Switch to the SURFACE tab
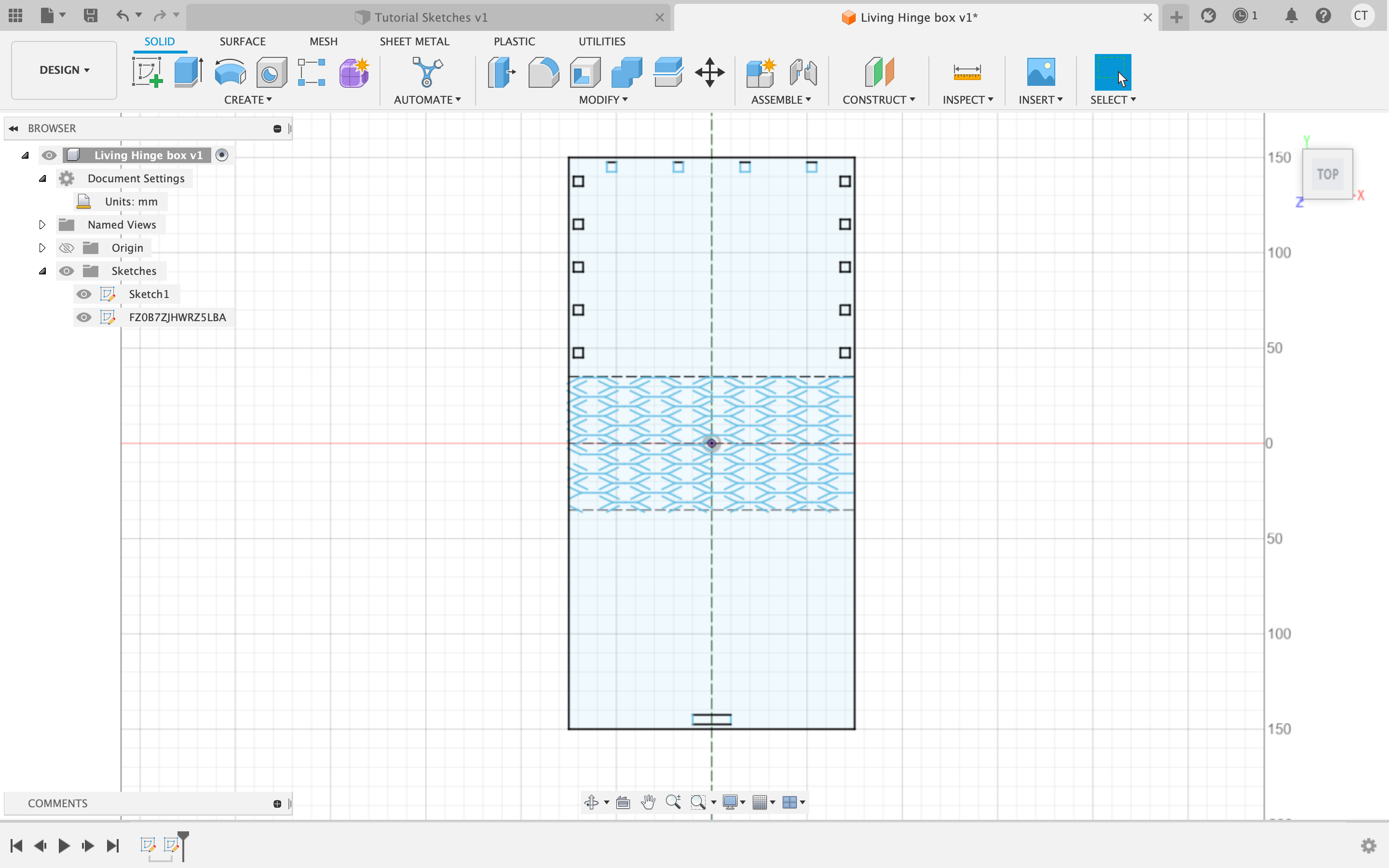This screenshot has width=1389, height=868. (x=242, y=41)
